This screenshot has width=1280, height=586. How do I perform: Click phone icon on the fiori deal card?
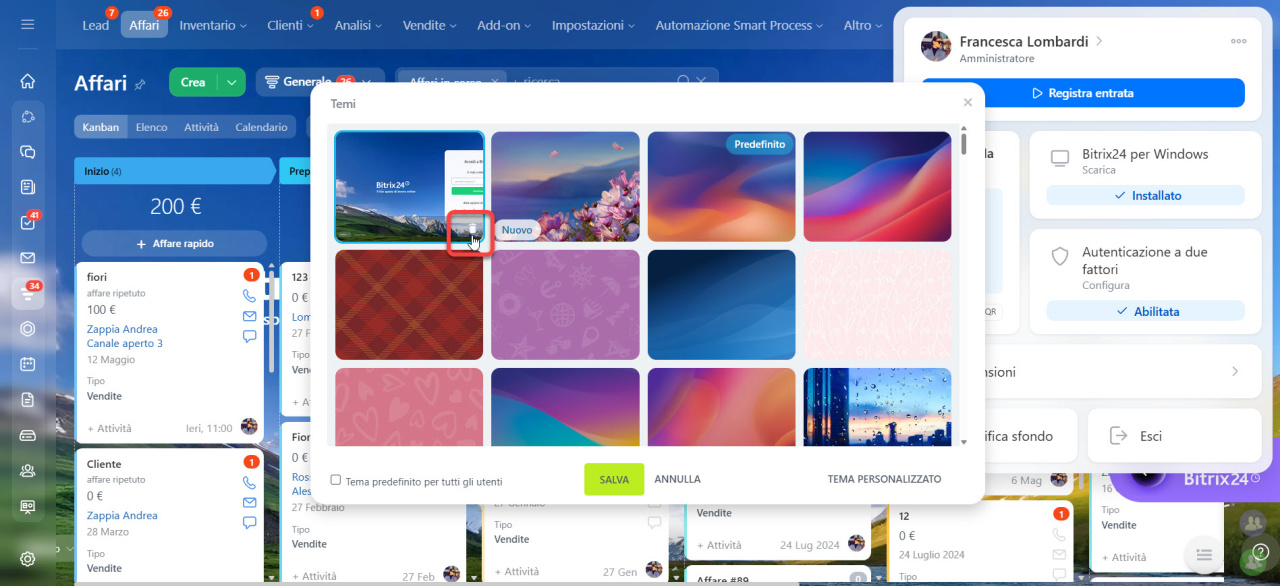click(249, 296)
